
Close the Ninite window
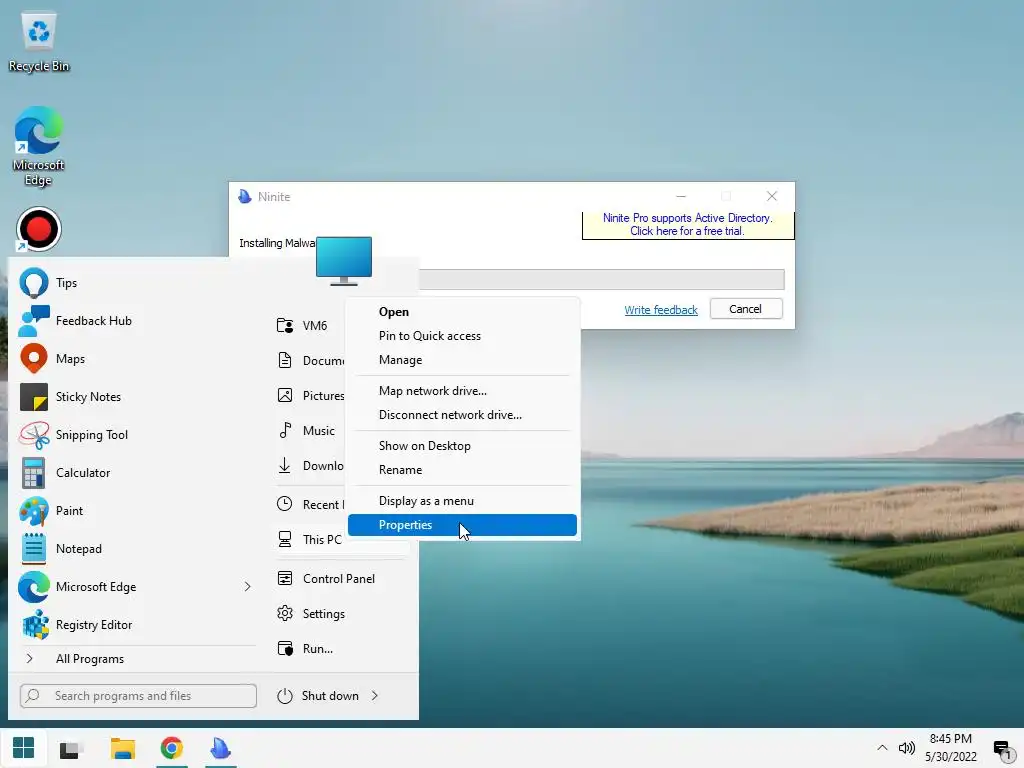point(772,197)
